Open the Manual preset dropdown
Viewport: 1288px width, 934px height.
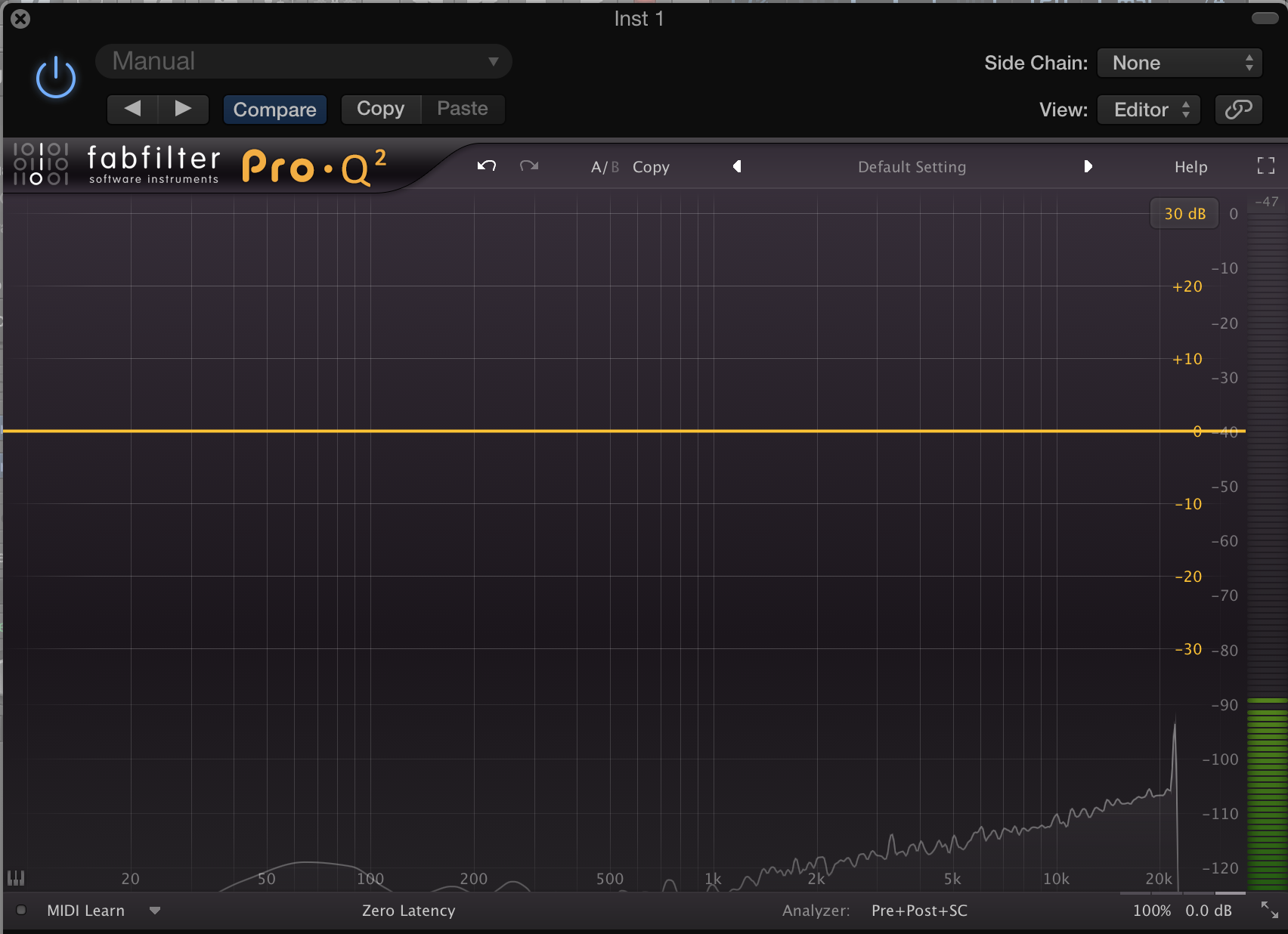coord(304,61)
